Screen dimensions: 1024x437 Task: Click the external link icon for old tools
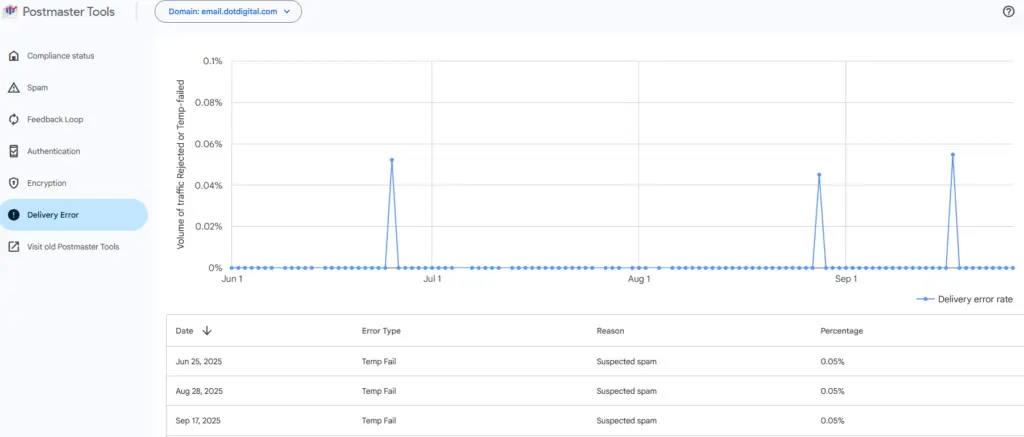(x=14, y=247)
